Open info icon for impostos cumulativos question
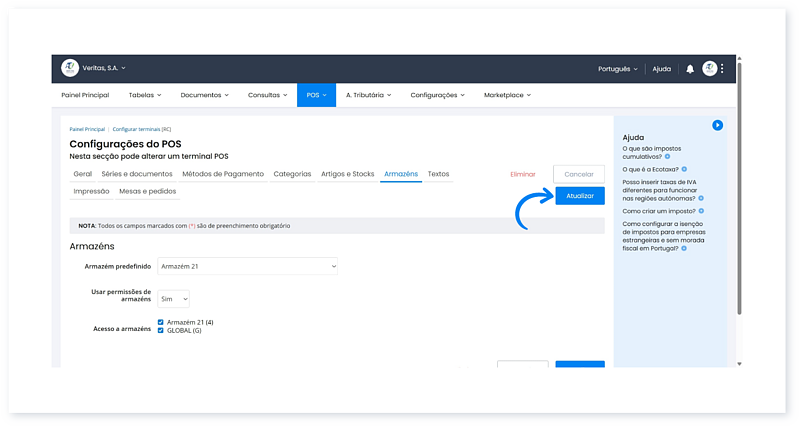The width and height of the screenshot is (800, 427). 667,157
